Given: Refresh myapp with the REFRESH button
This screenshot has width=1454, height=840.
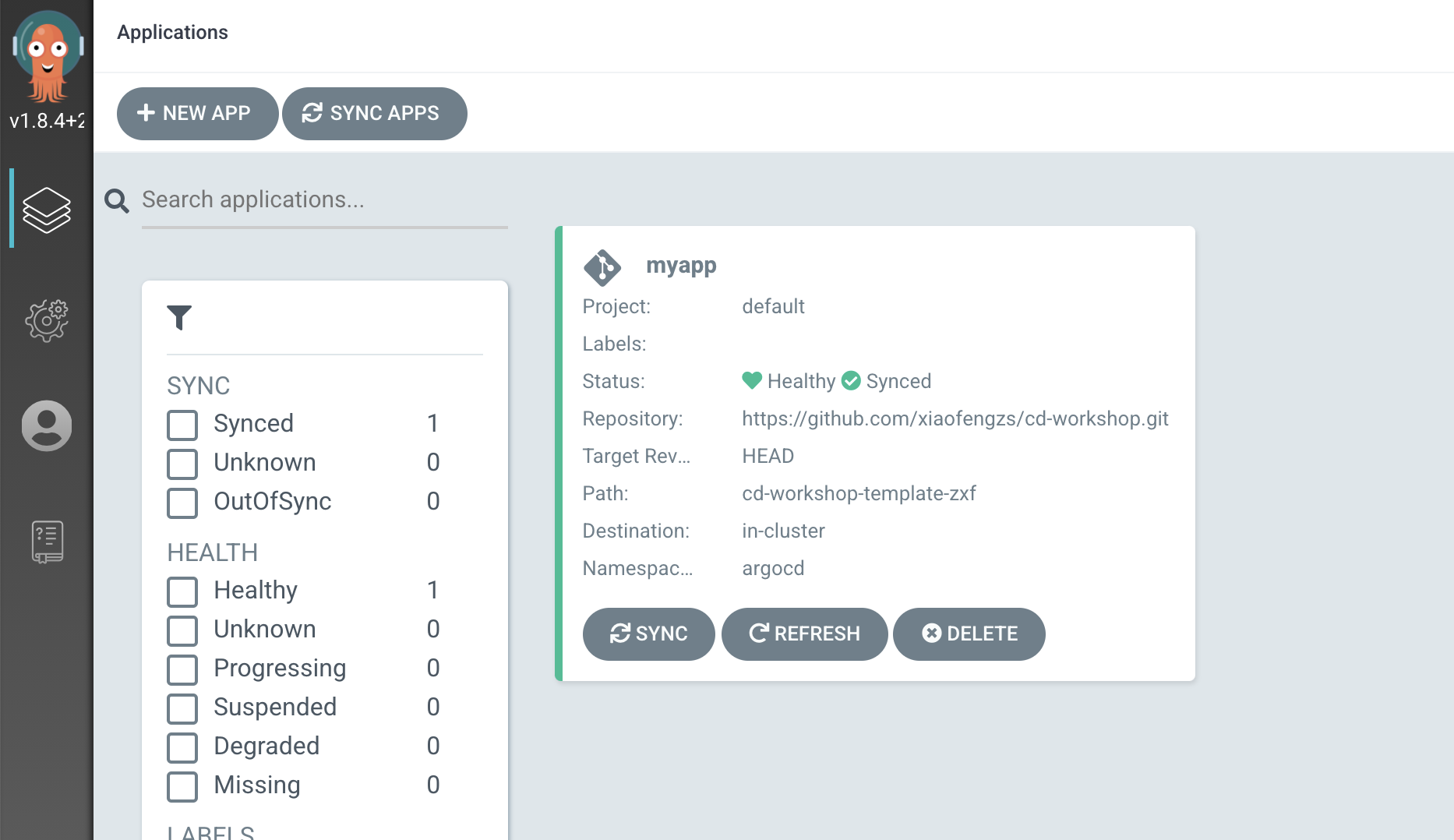Looking at the screenshot, I should tap(804, 634).
